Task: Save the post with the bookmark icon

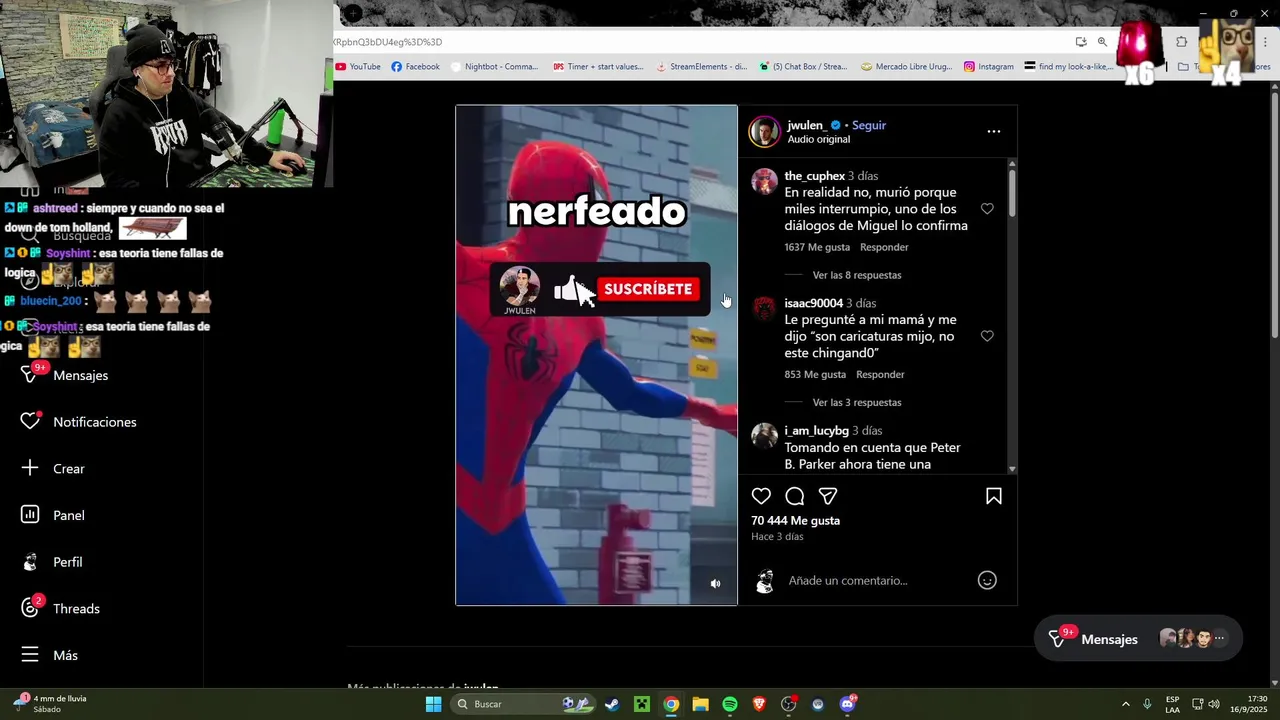Action: 994,496
